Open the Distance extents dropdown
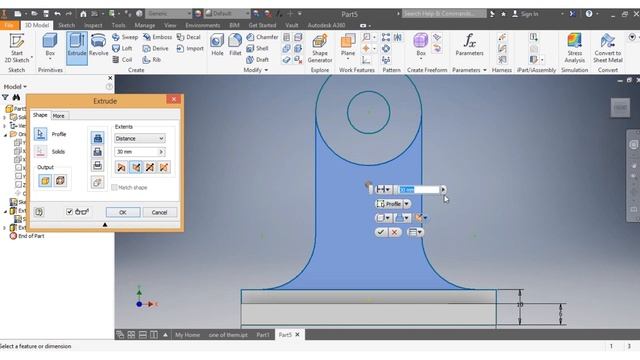 tap(139, 138)
